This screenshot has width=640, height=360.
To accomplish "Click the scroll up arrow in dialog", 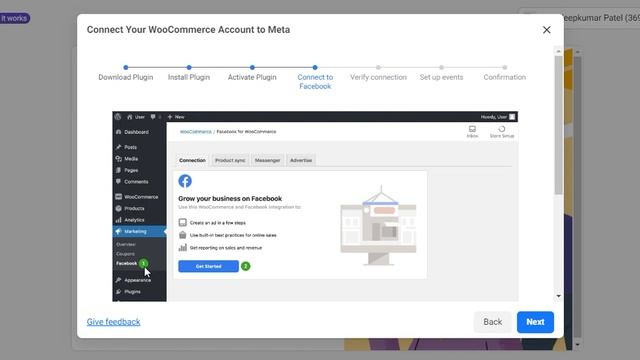I will 558,51.
